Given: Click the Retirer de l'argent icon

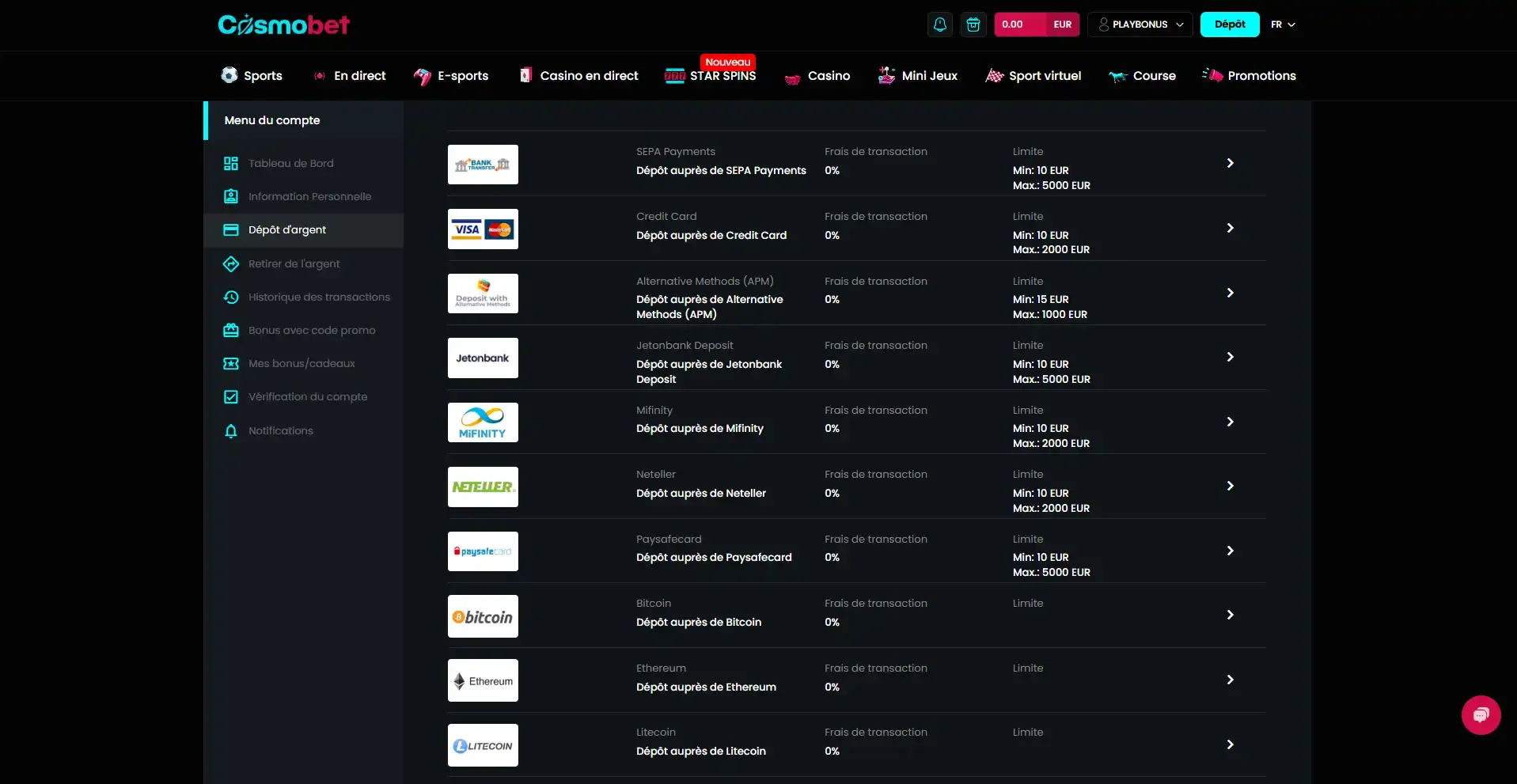Looking at the screenshot, I should (x=231, y=264).
